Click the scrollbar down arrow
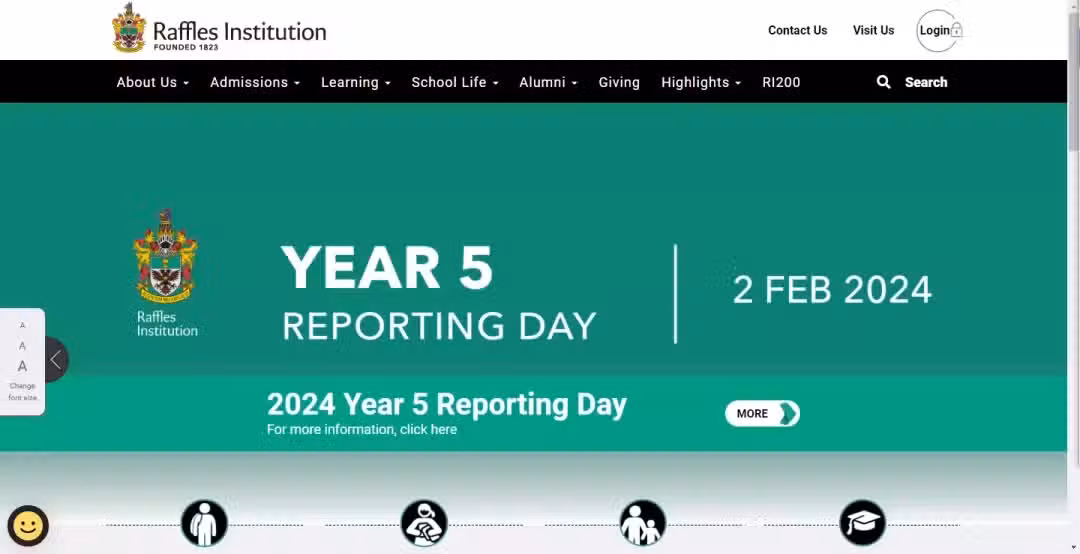 click(x=1074, y=548)
